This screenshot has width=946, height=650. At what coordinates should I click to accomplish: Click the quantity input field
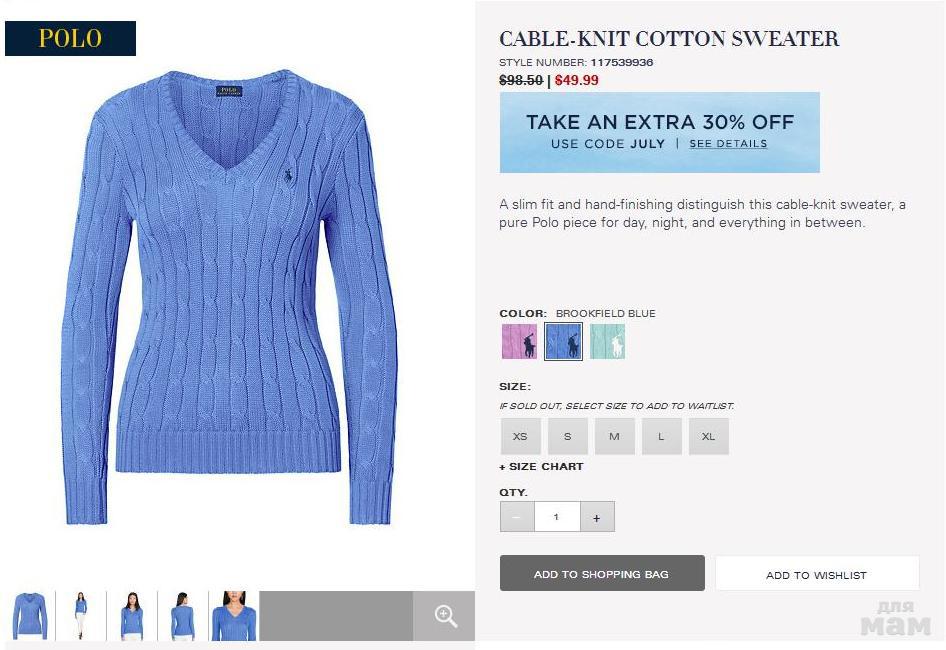click(556, 517)
